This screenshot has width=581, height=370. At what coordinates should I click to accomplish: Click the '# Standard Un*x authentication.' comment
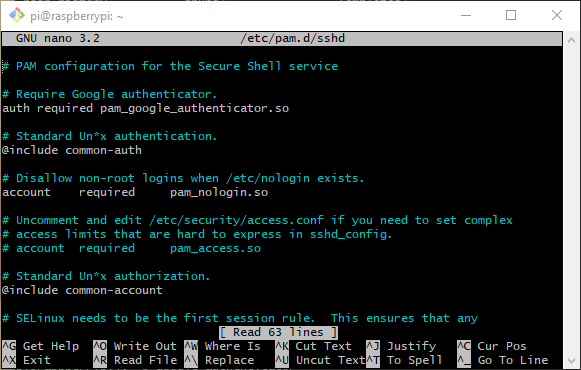110,136
